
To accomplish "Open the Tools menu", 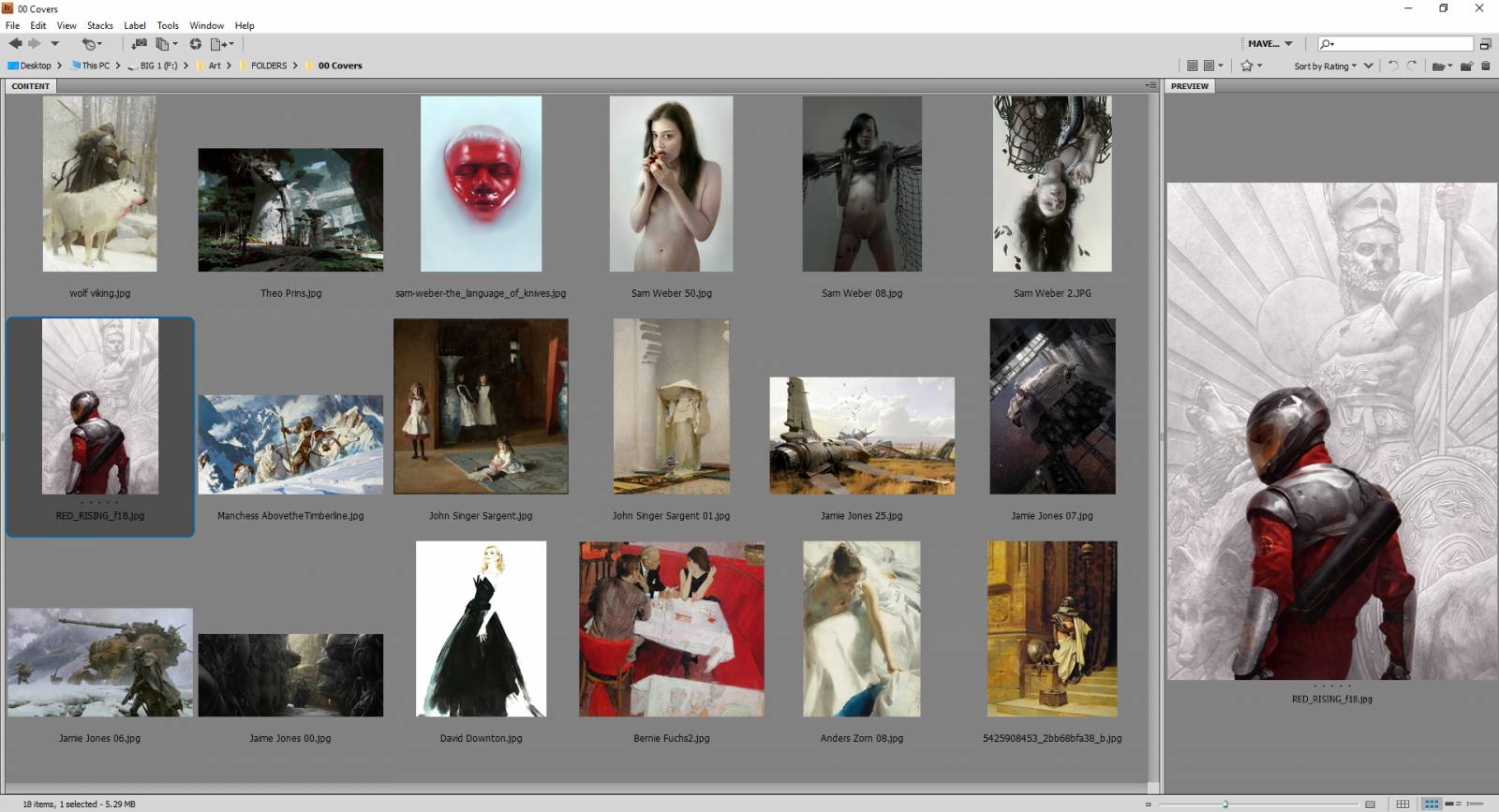I will coord(168,25).
